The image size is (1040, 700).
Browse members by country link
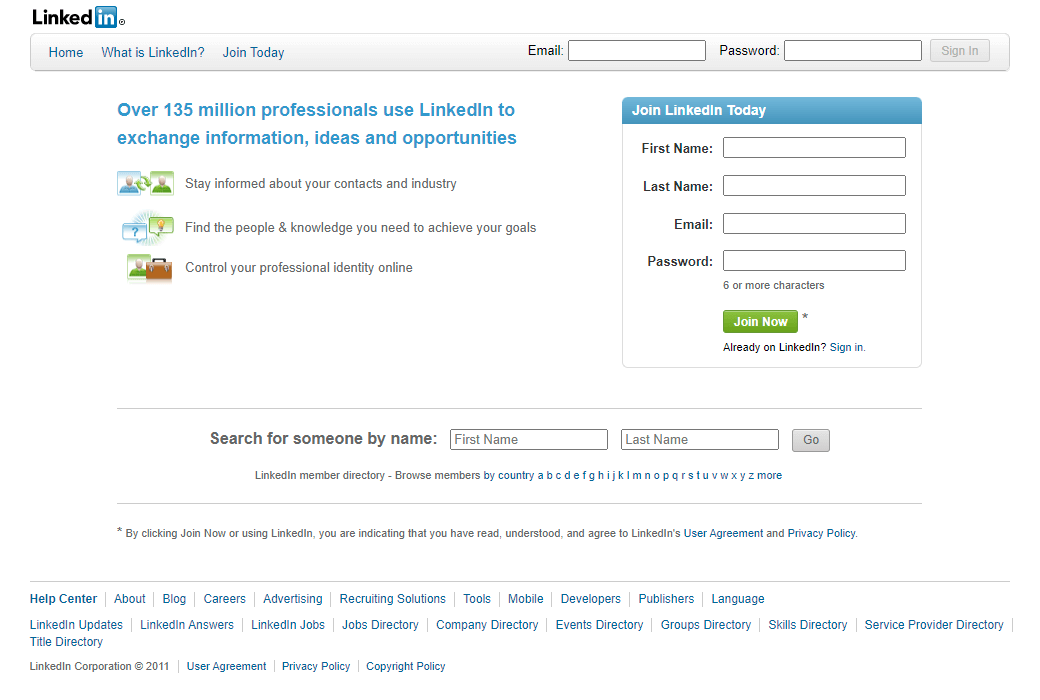click(x=509, y=475)
